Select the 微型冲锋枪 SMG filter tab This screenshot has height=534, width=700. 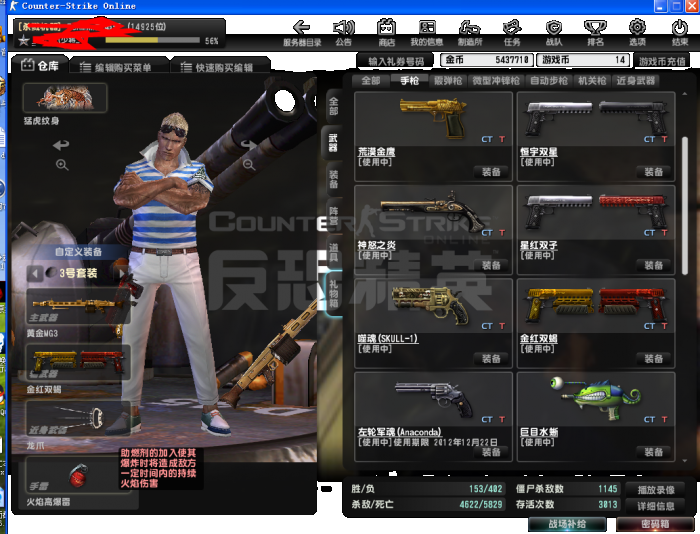[x=496, y=81]
